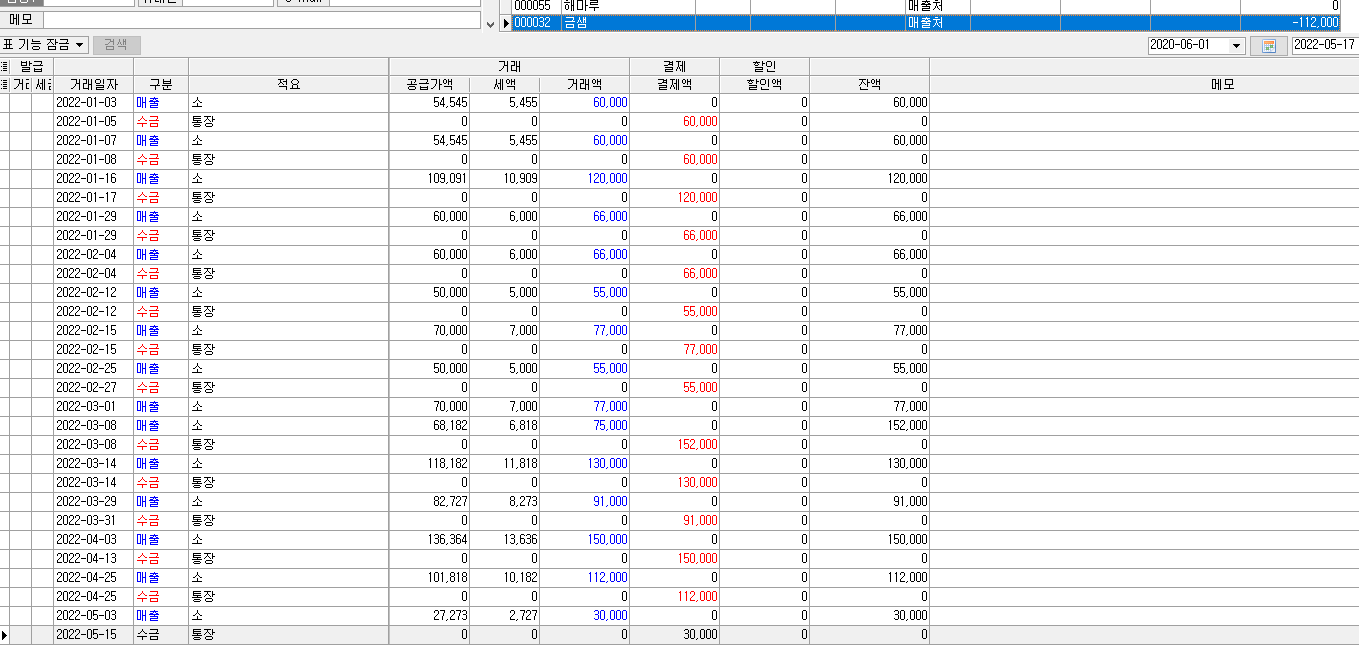Click the 공급가액 column header
This screenshot has height=661, width=1359.
pyautogui.click(x=429, y=85)
